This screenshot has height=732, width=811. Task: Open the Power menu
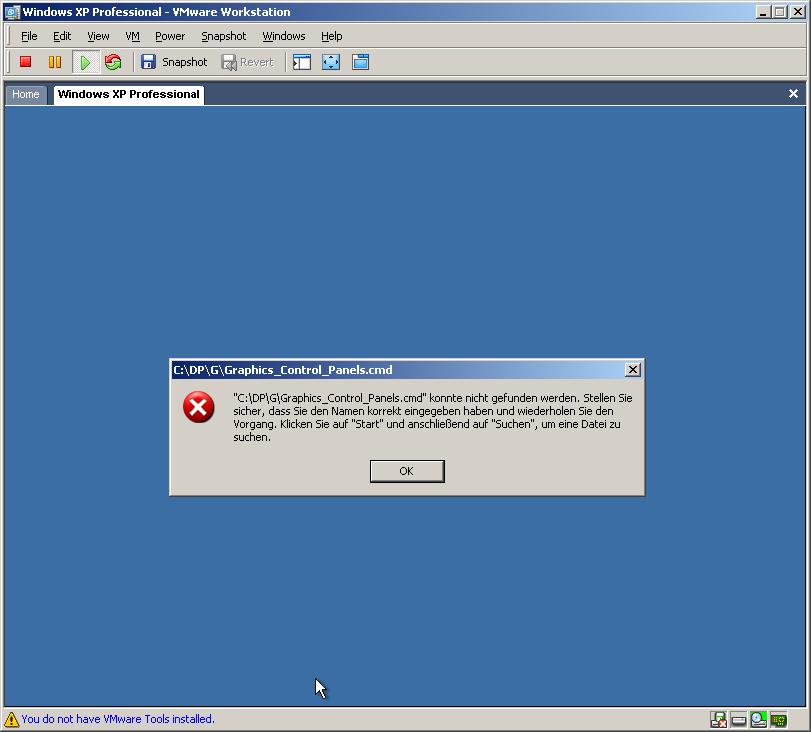click(170, 36)
